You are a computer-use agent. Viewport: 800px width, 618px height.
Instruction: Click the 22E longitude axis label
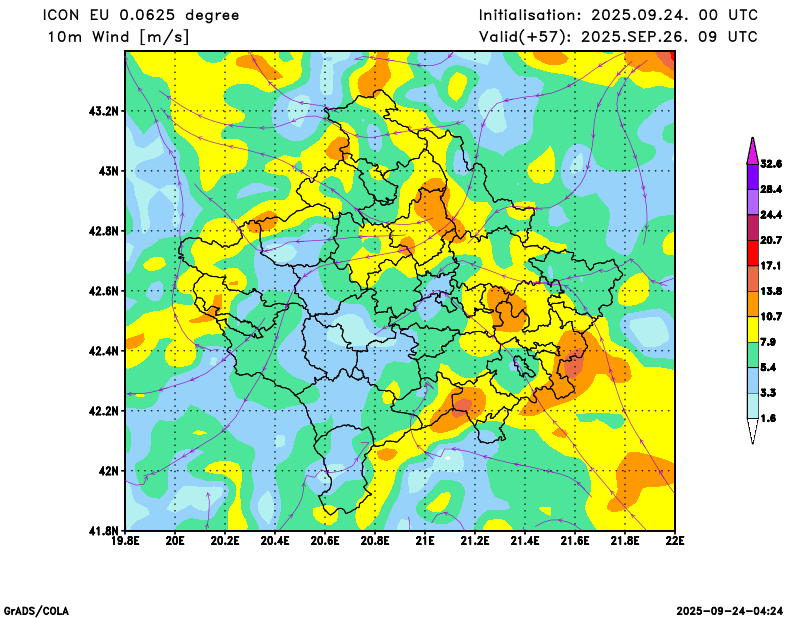675,542
